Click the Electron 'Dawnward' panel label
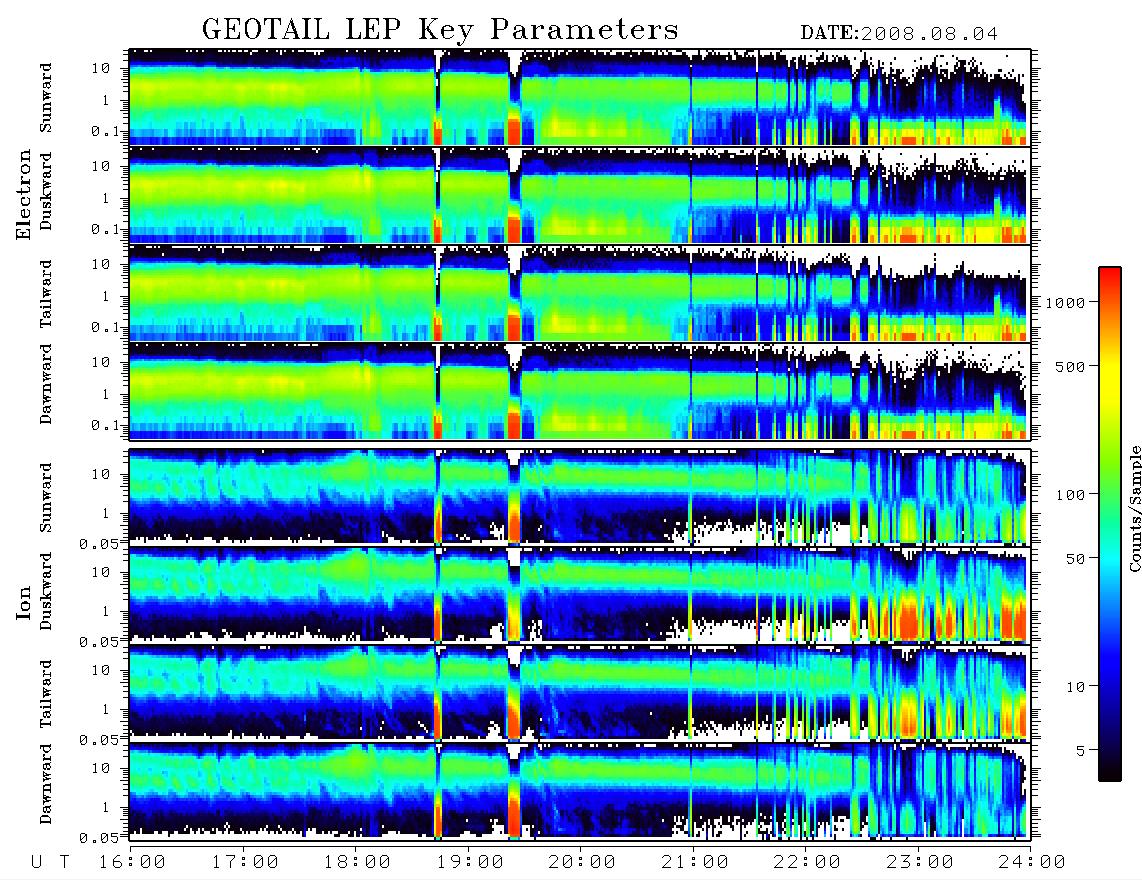Viewport: 1142px width, 880px height. (46, 384)
